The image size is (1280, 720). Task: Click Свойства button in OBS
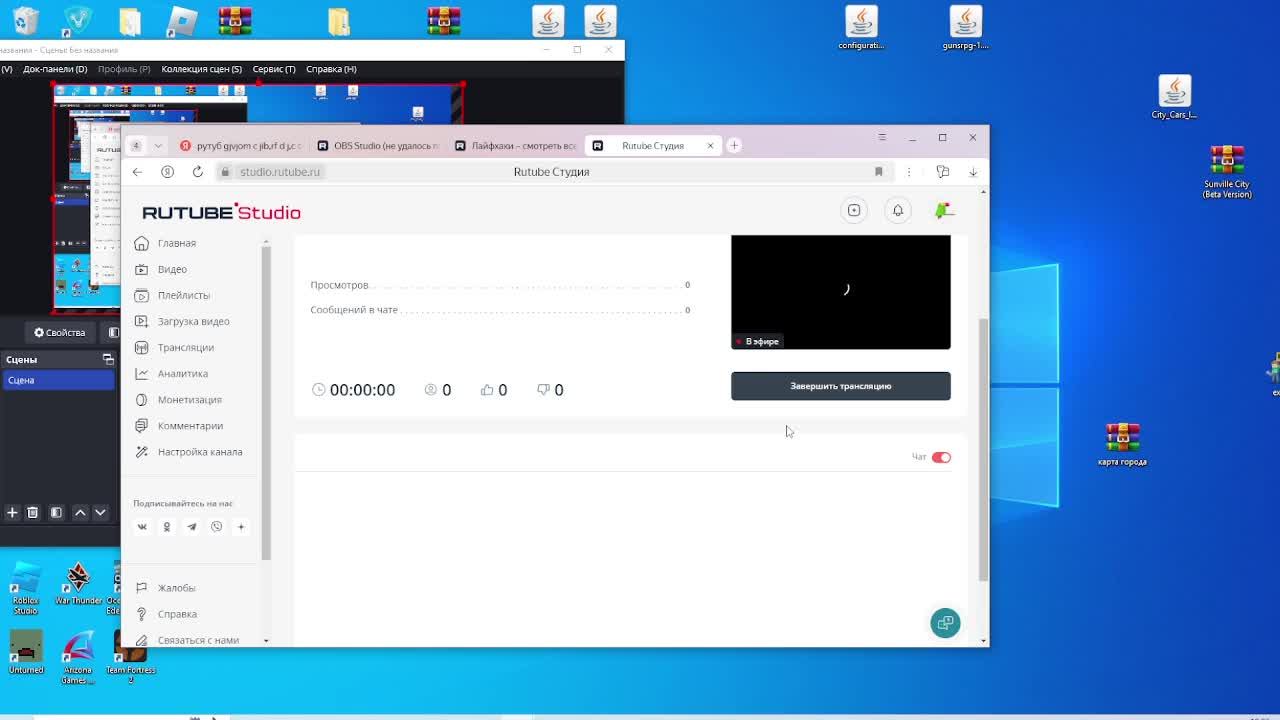pyautogui.click(x=59, y=332)
